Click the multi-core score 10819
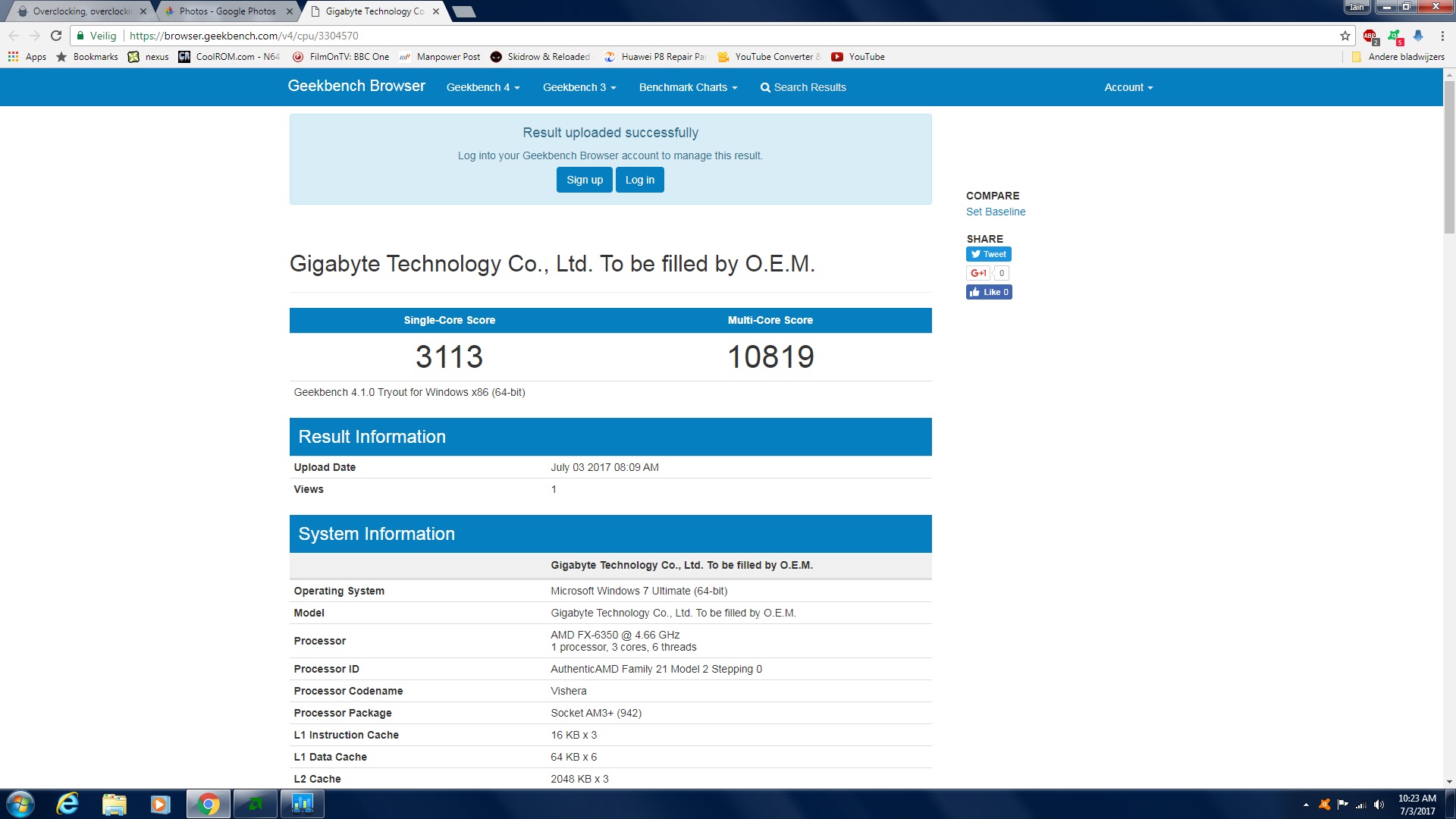The image size is (1456, 819). tap(770, 356)
